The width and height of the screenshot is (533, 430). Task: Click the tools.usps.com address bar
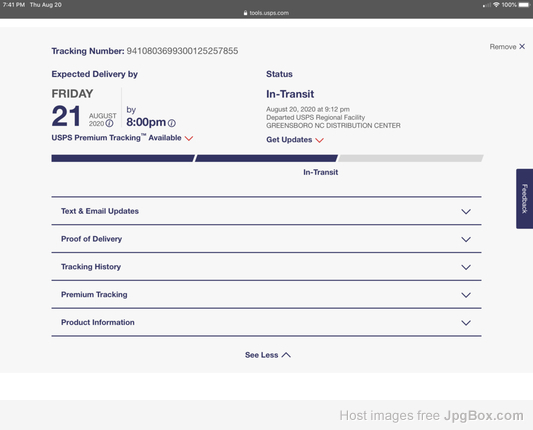click(x=266, y=13)
